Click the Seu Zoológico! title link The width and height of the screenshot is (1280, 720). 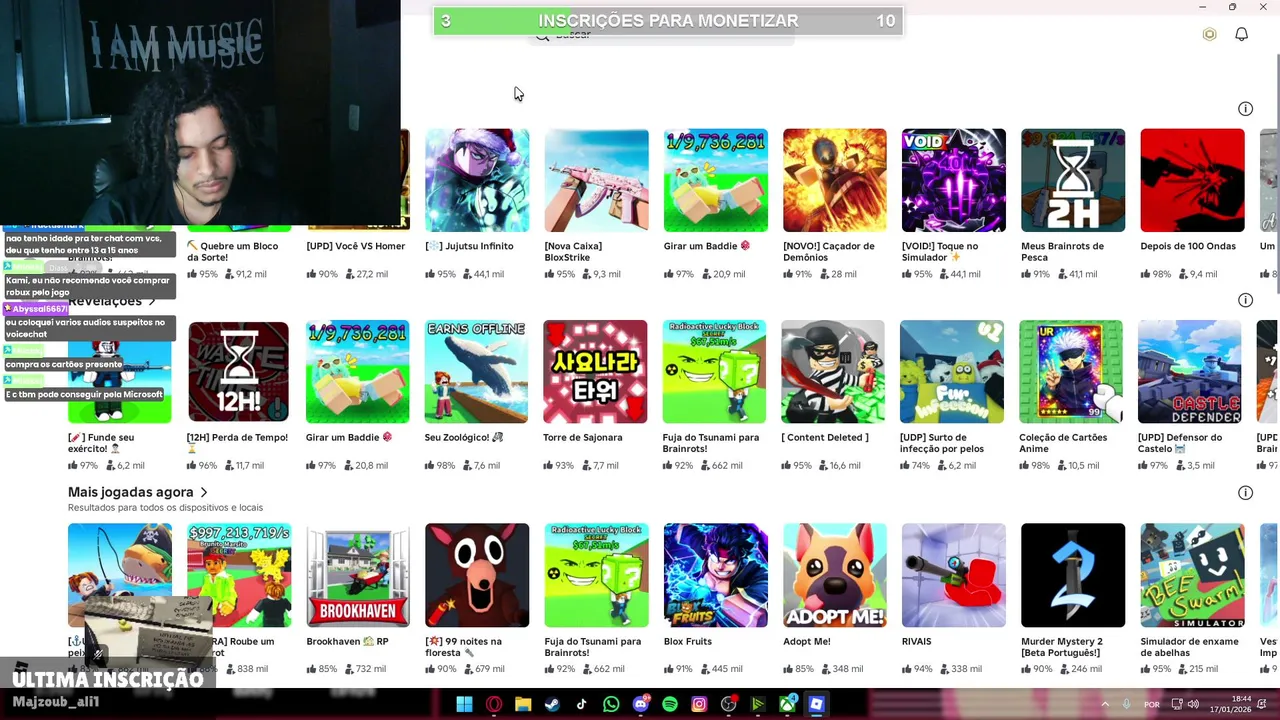[x=464, y=438]
